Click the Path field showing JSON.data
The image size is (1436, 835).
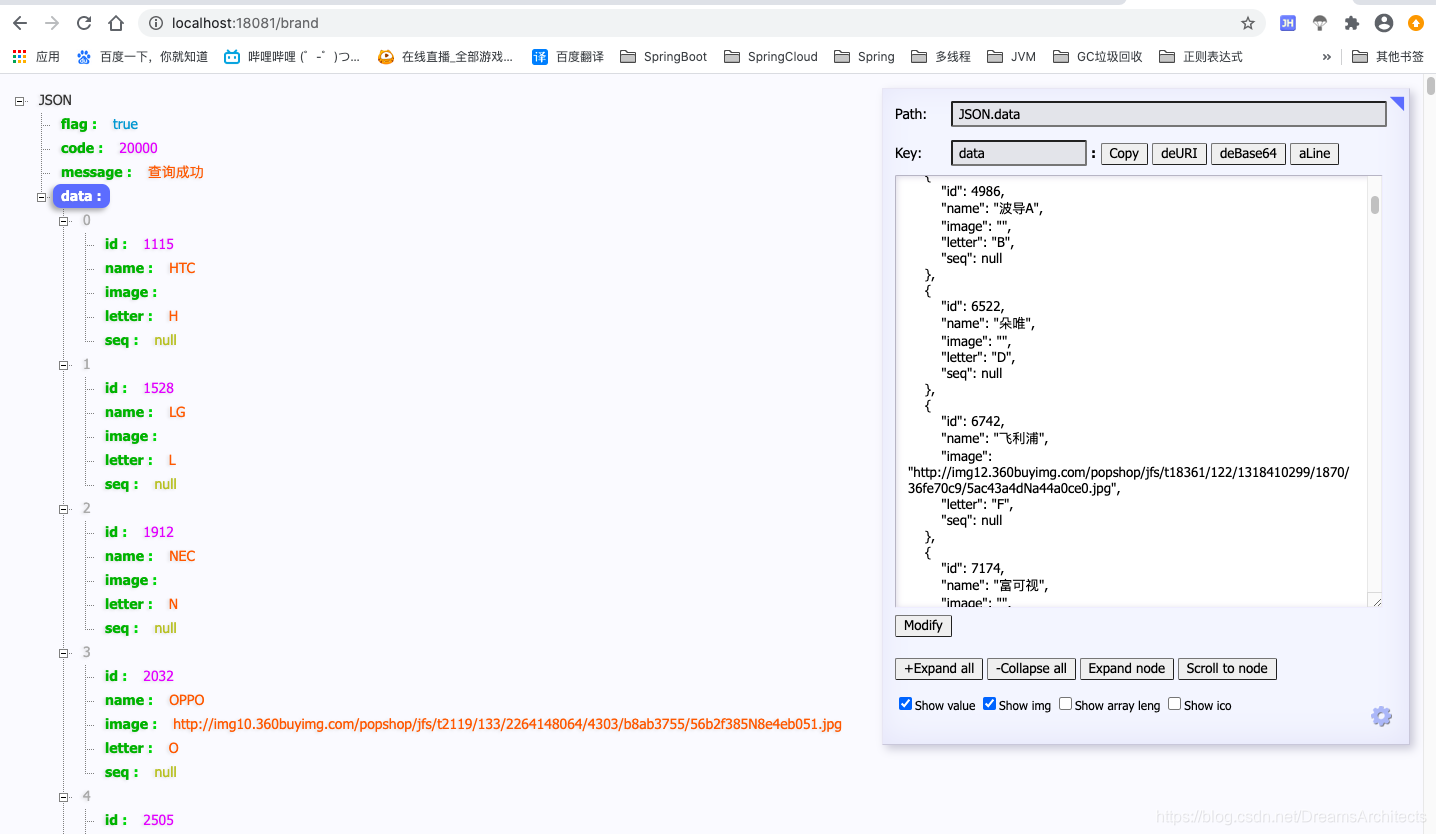[1169, 114]
